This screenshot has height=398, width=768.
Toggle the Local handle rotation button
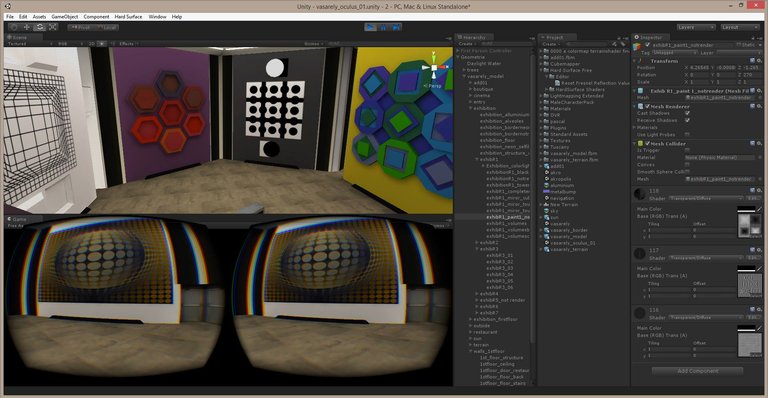tap(106, 27)
